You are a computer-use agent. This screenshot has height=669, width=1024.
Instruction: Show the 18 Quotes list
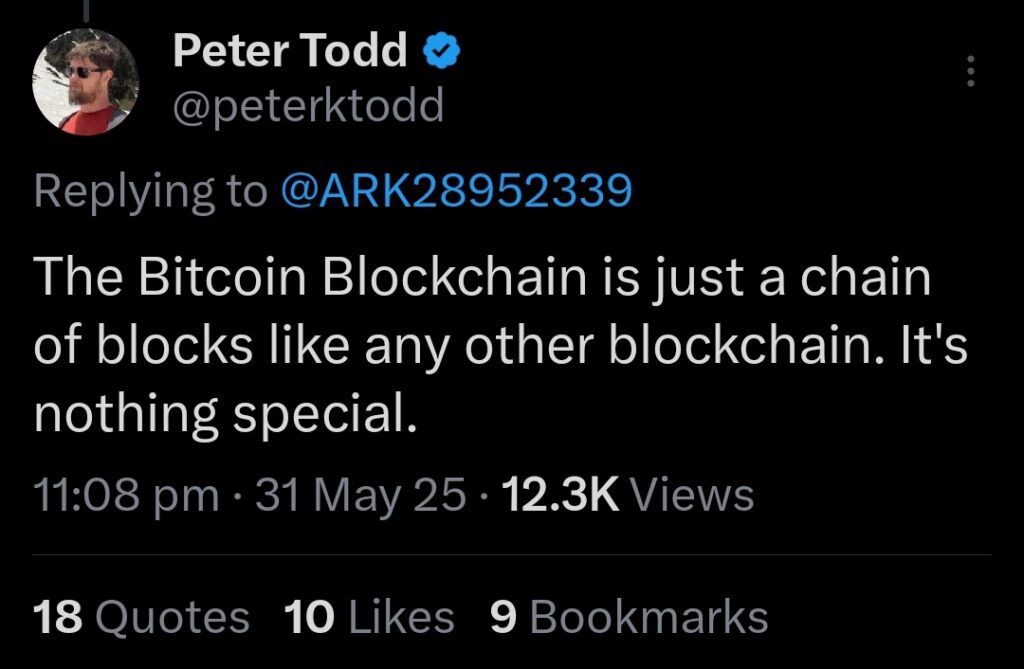[x=141, y=617]
